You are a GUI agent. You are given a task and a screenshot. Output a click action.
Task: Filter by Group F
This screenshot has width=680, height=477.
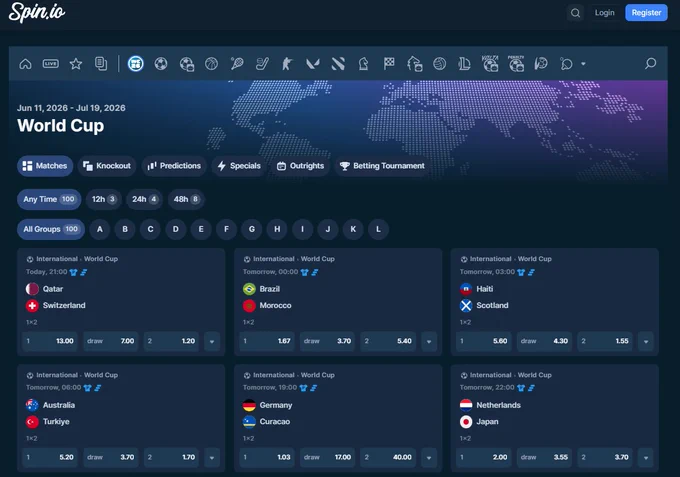(226, 229)
